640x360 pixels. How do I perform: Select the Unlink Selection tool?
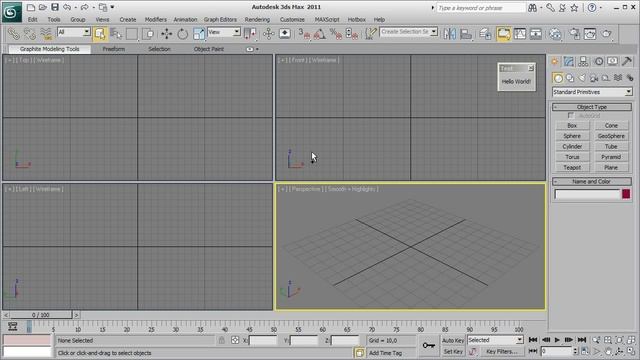coord(30,33)
